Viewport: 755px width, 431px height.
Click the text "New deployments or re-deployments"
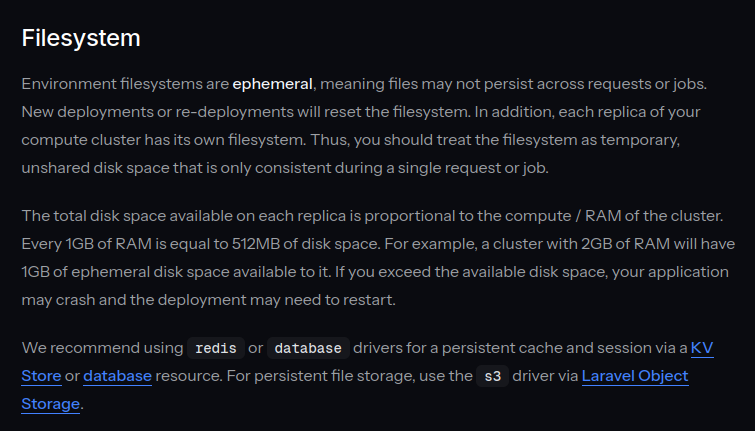pos(146,111)
